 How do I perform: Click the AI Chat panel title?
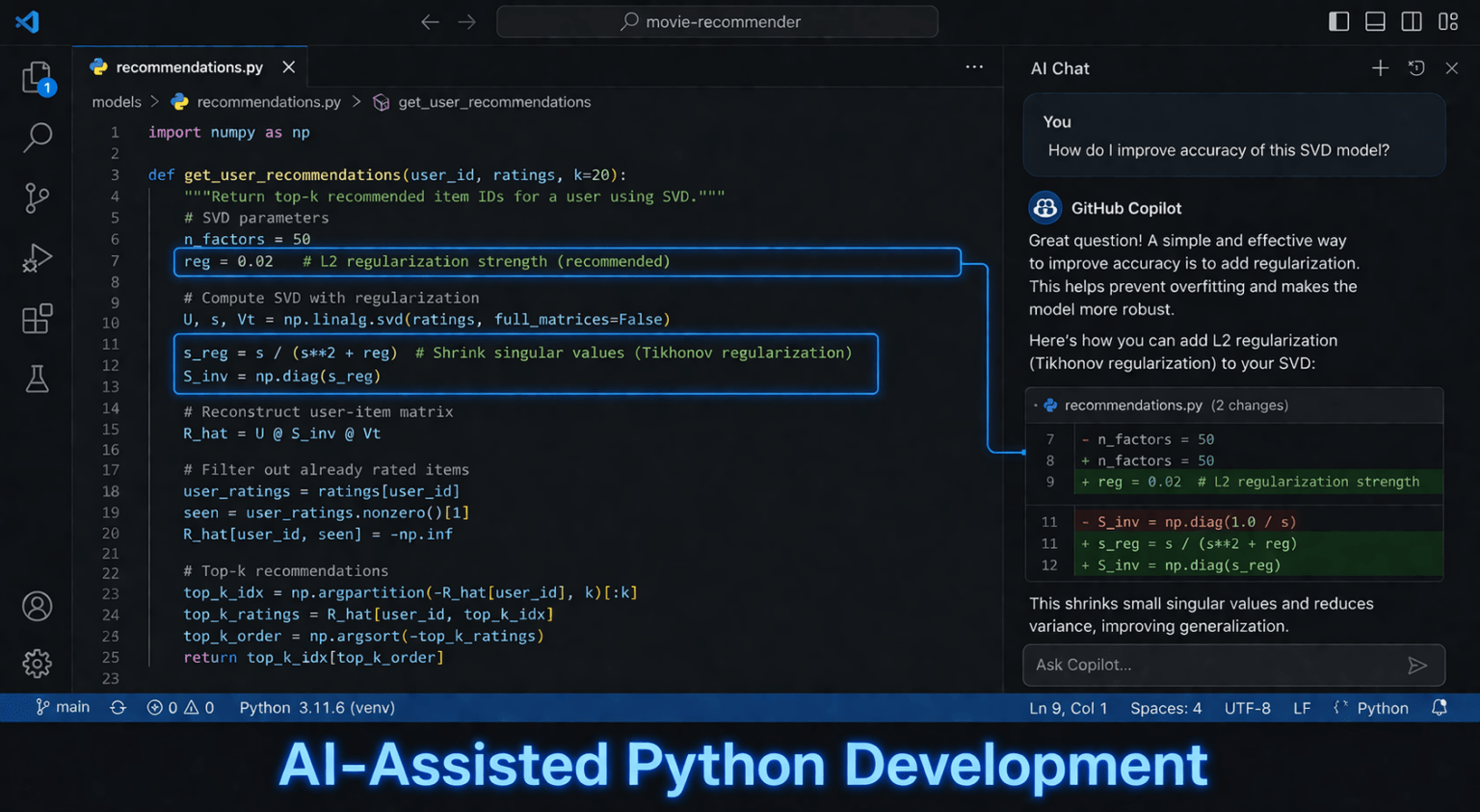pyautogui.click(x=1060, y=68)
